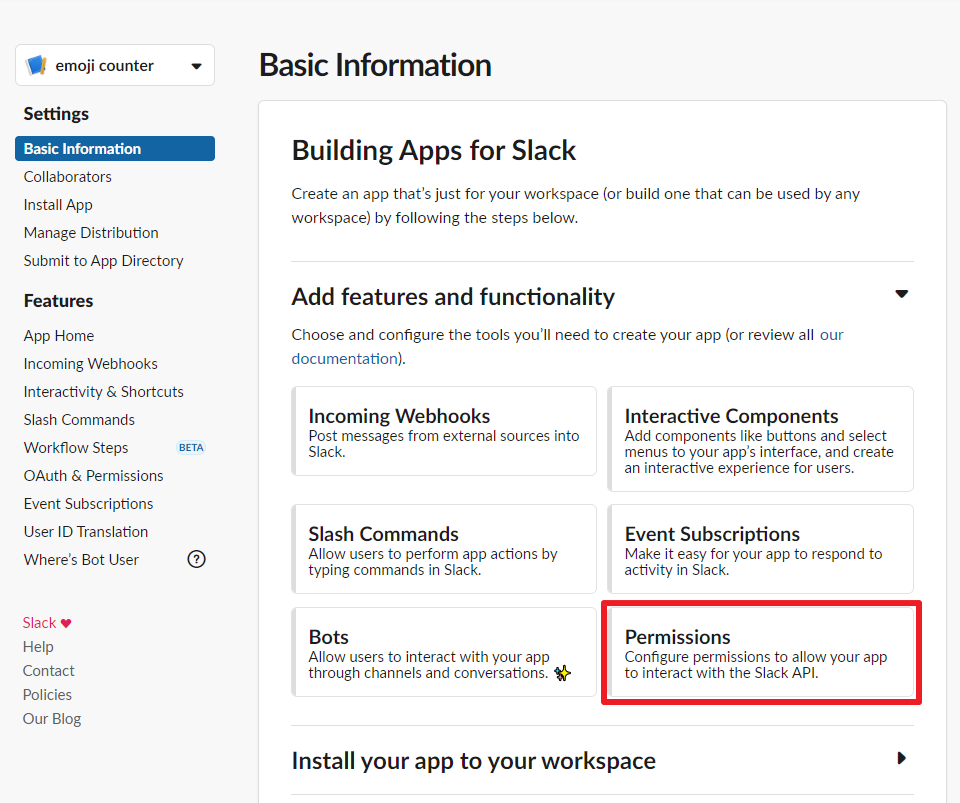Click the emoji counter app icon
Viewport: 960px width, 803px height.
(x=36, y=65)
